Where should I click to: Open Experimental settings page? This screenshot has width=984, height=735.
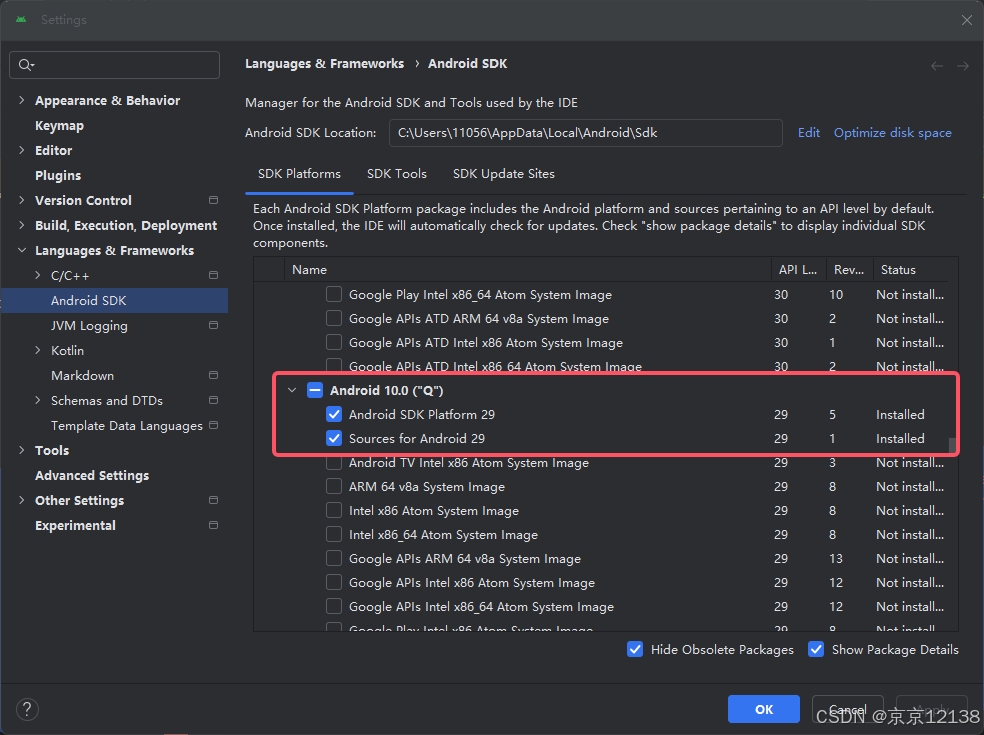pyautogui.click(x=75, y=526)
